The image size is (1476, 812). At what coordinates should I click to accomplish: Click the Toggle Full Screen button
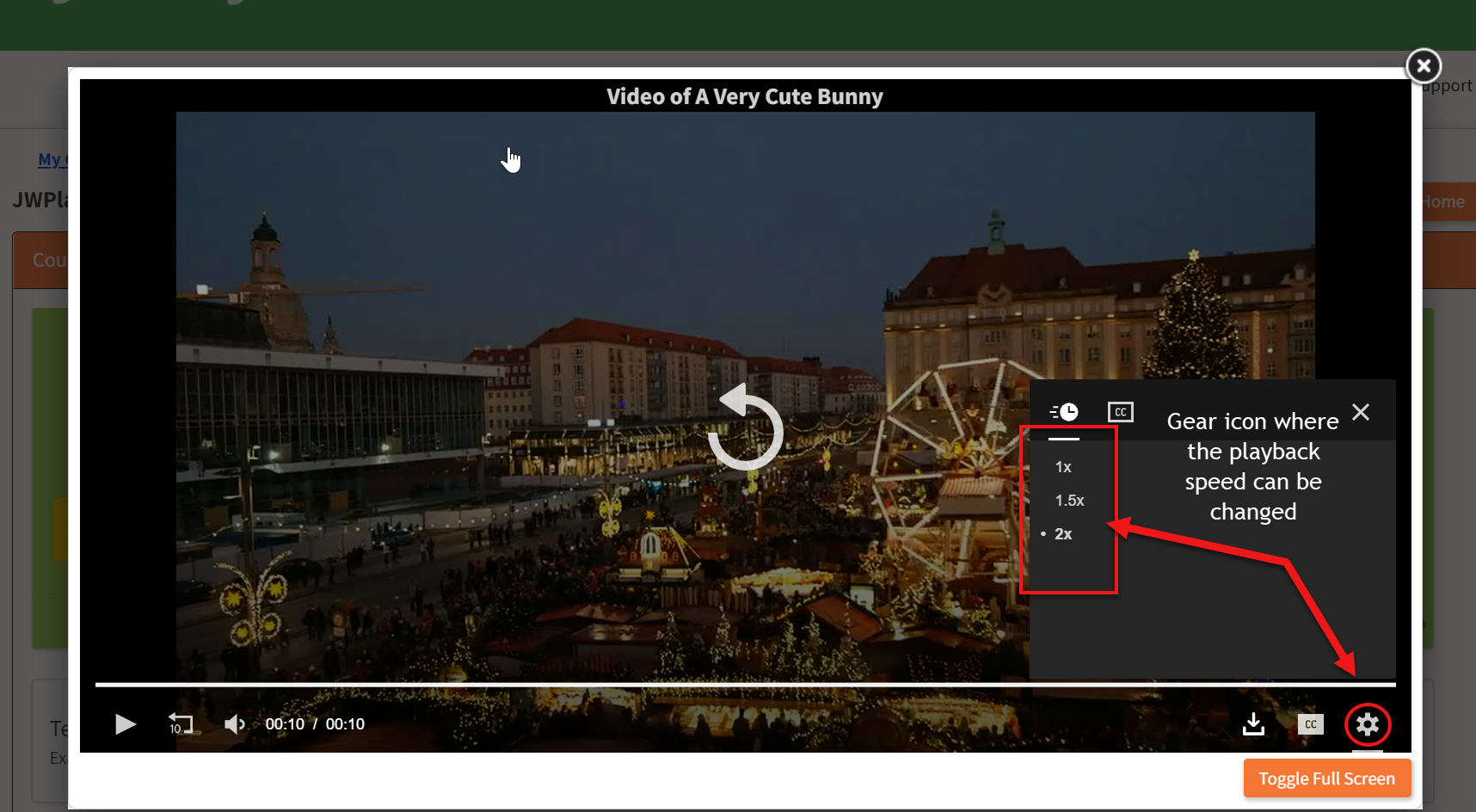pyautogui.click(x=1325, y=778)
